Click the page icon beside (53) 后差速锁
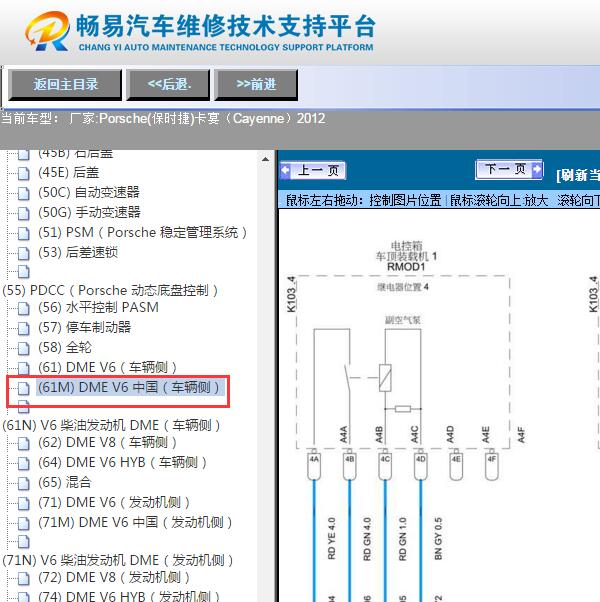The image size is (600, 602). coord(23,253)
